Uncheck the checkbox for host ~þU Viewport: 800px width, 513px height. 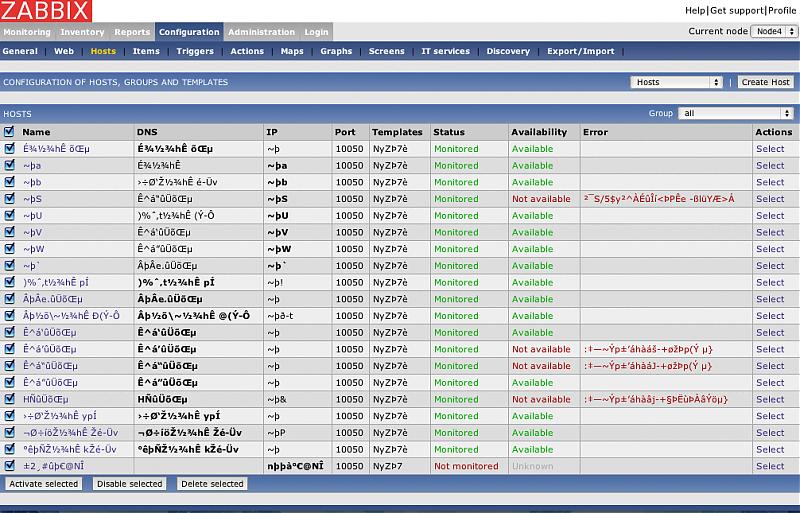(9, 215)
